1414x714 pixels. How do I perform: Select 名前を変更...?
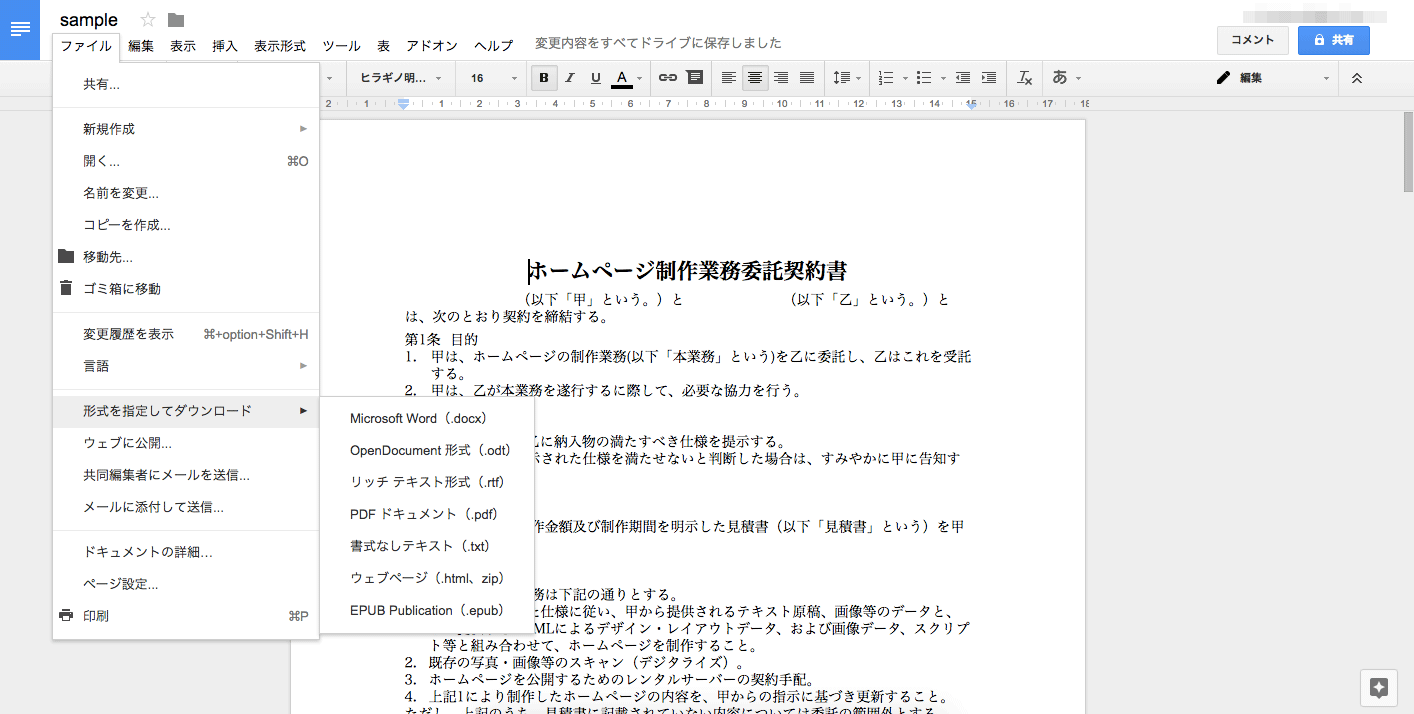[186, 193]
